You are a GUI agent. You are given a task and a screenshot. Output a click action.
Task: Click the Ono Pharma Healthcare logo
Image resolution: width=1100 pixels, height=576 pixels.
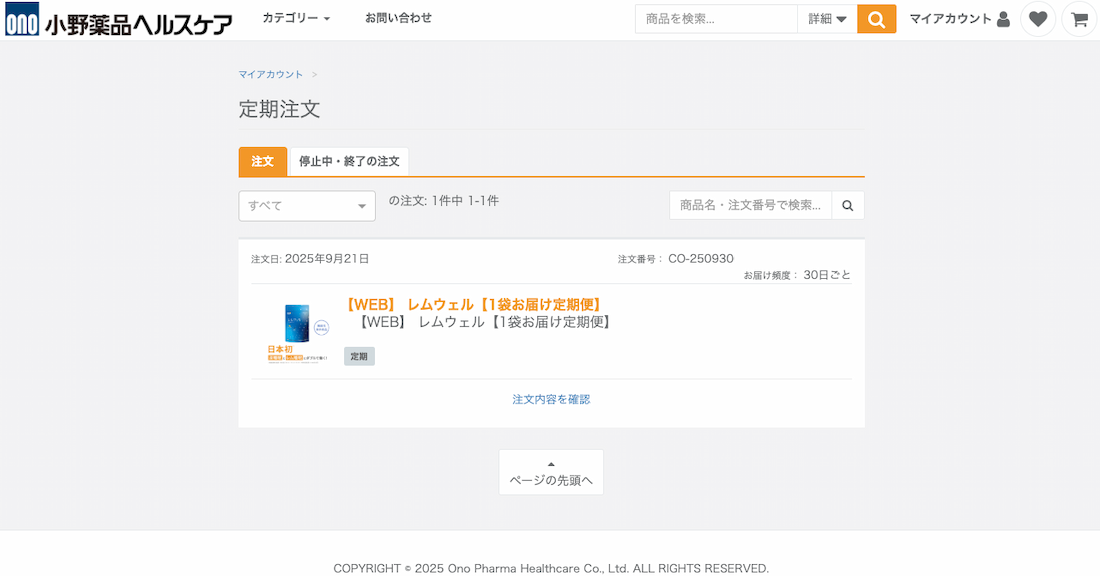(x=119, y=19)
